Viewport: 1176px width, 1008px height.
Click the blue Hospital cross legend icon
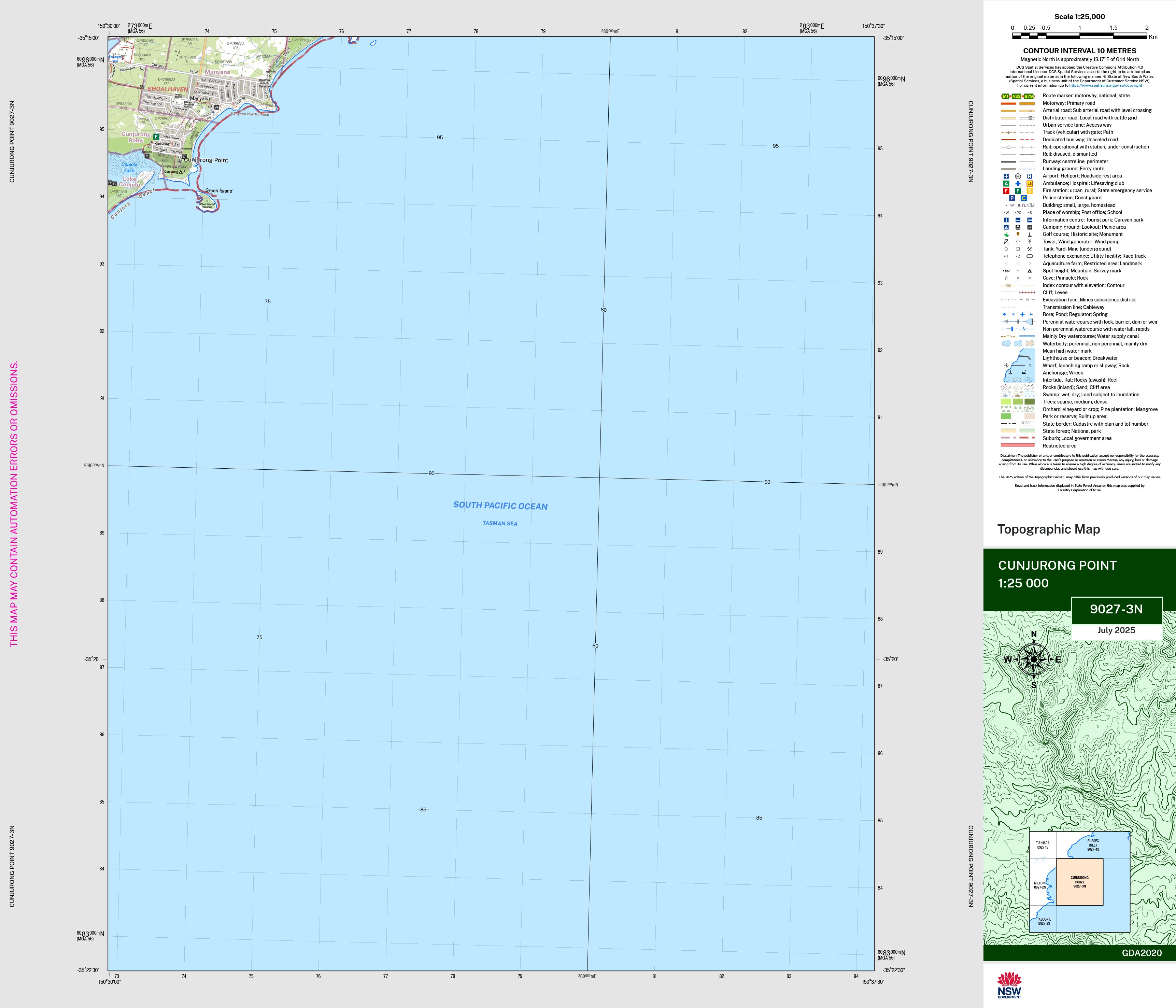(1018, 183)
